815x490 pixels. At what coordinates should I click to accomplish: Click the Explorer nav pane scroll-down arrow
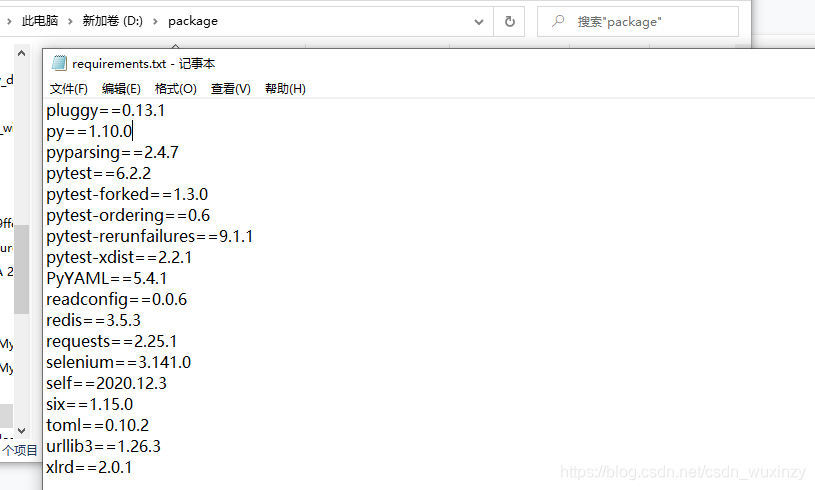click(x=21, y=430)
